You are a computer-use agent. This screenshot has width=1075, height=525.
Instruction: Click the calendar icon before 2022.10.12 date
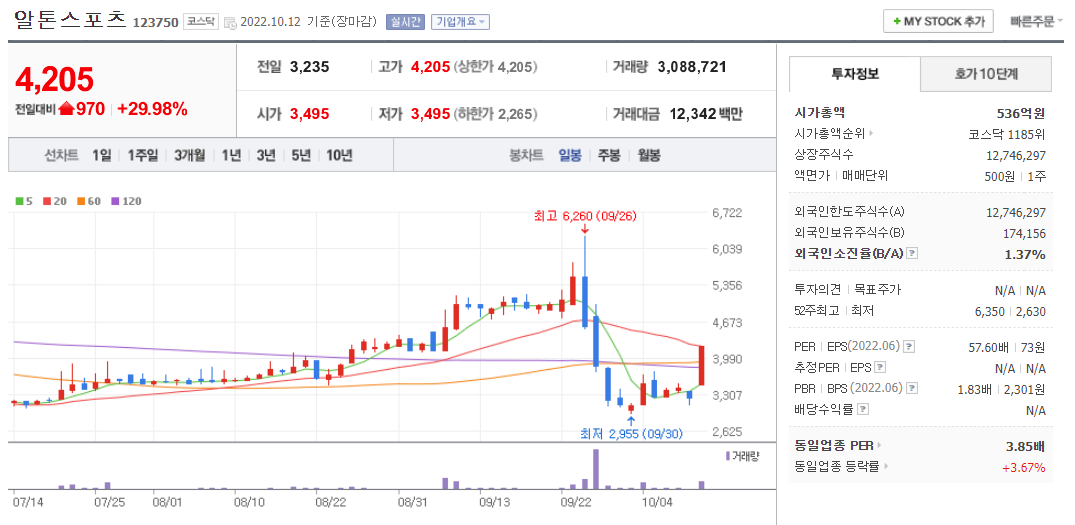tap(230, 22)
